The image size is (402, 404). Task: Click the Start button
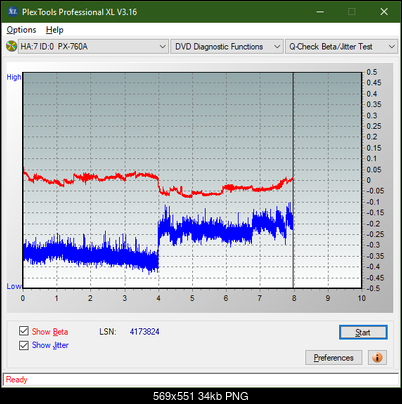point(363,332)
